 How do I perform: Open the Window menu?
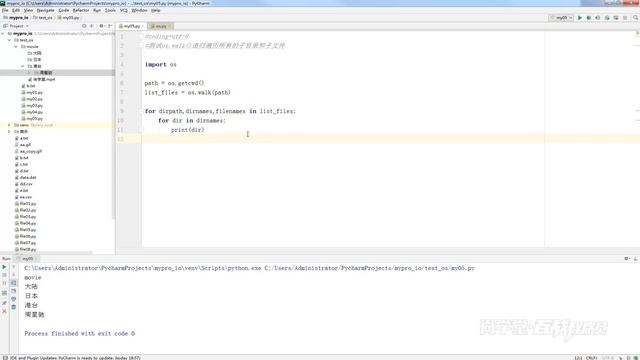139,10
